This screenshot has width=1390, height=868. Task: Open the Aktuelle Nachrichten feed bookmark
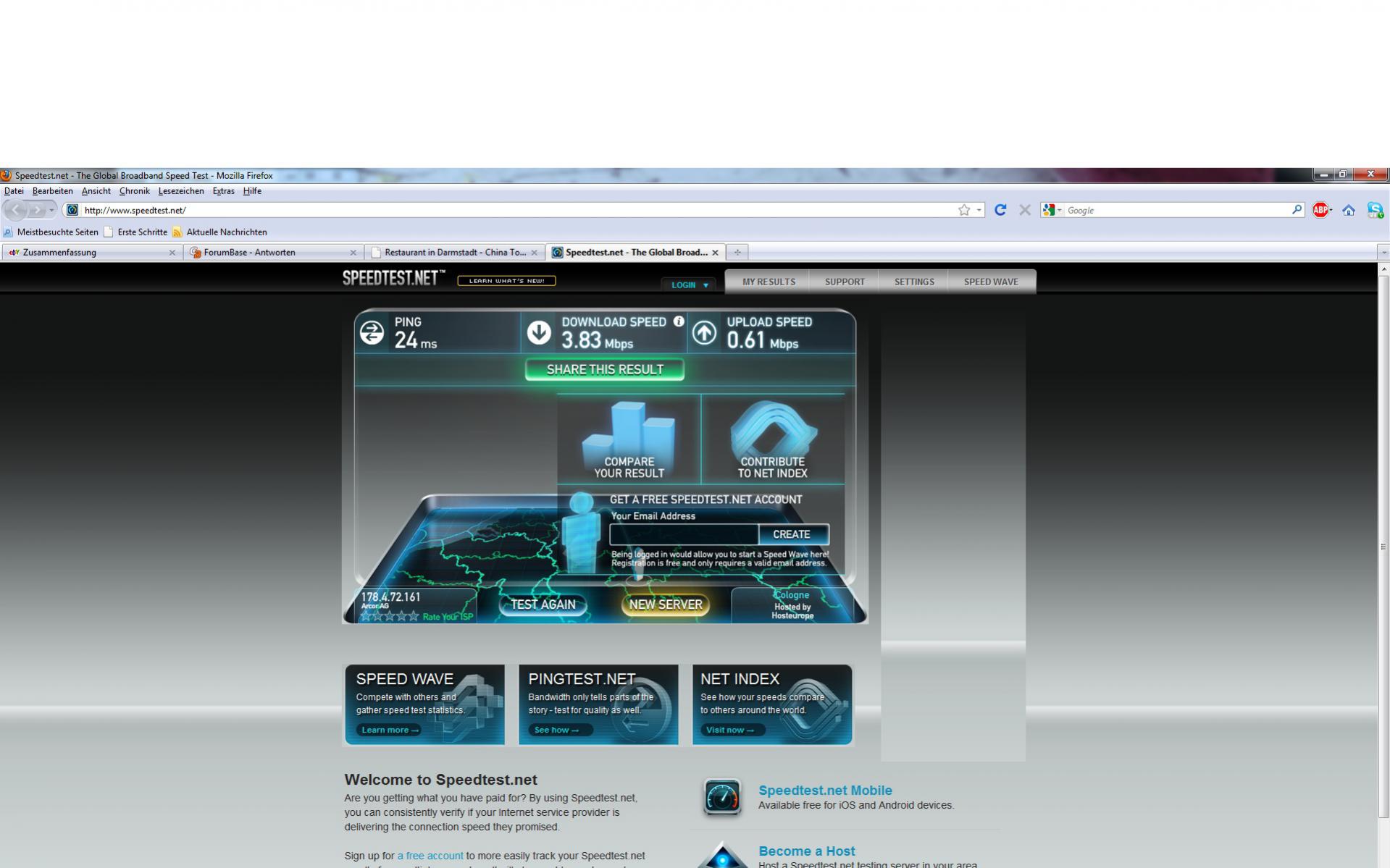pos(219,232)
